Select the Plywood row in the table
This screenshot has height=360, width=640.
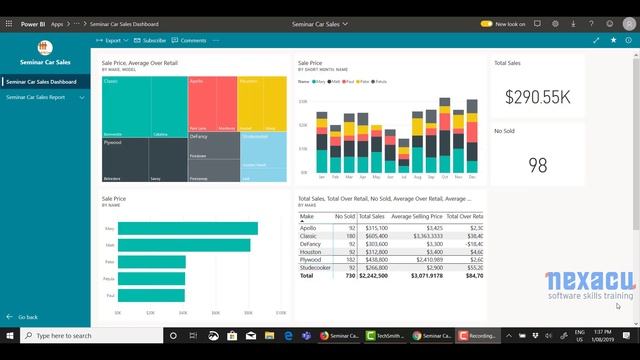tap(391, 260)
